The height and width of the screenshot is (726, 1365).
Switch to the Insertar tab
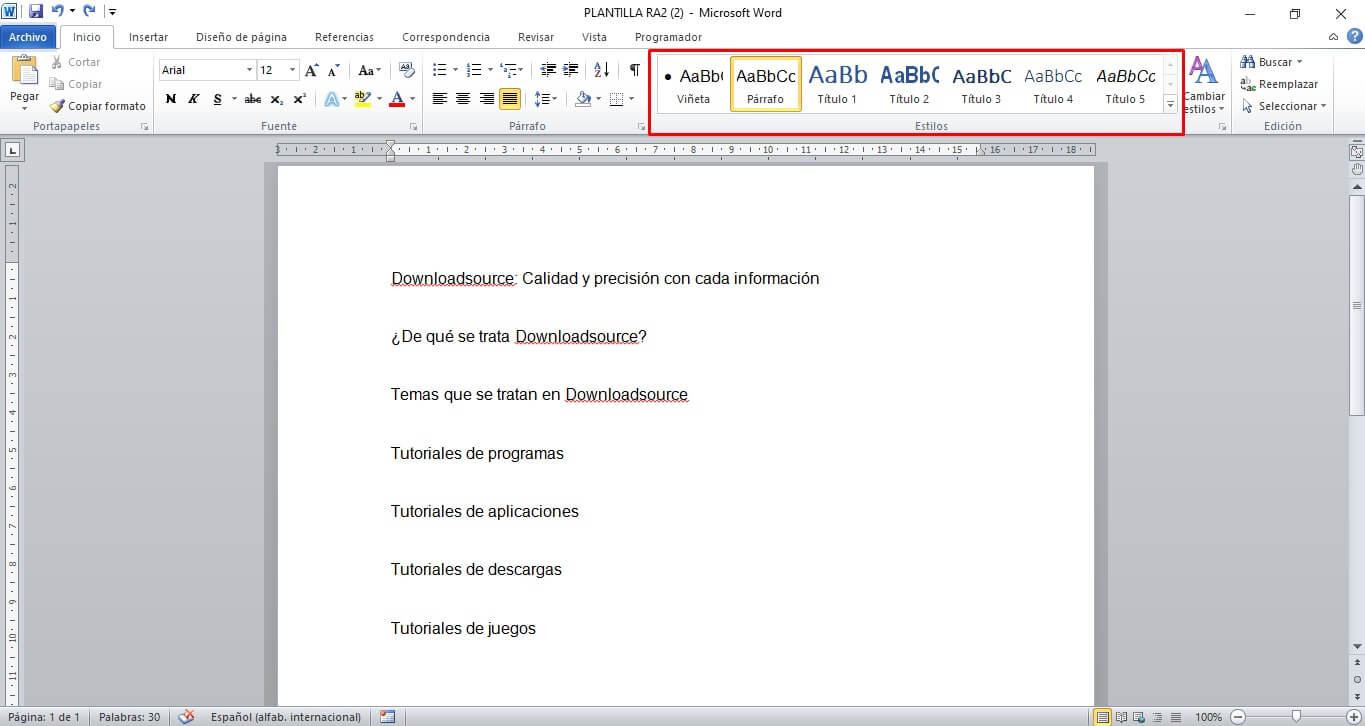pos(148,37)
